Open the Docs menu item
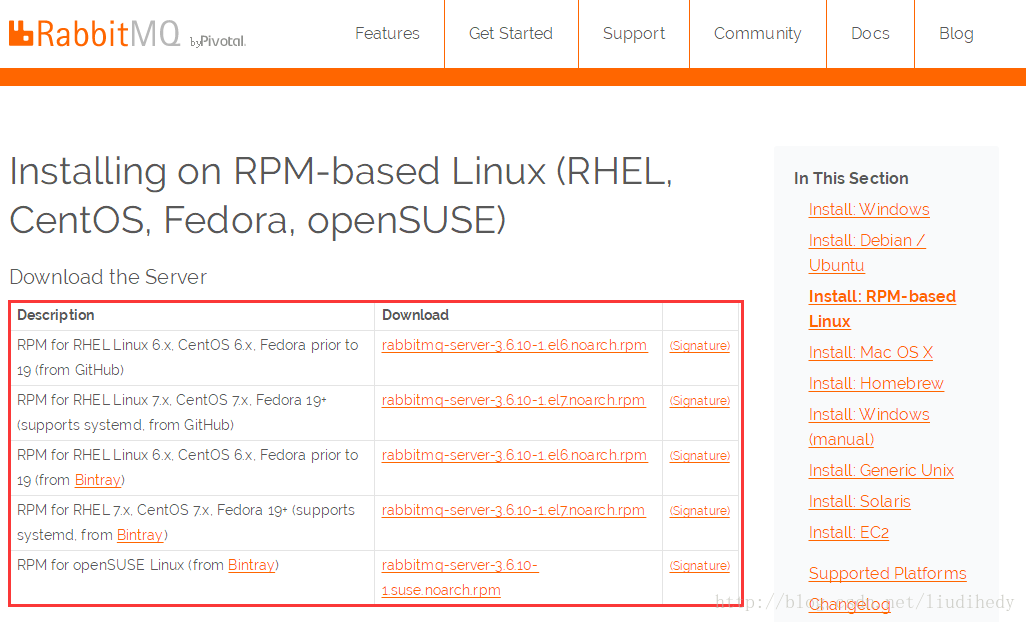 pyautogui.click(x=870, y=33)
